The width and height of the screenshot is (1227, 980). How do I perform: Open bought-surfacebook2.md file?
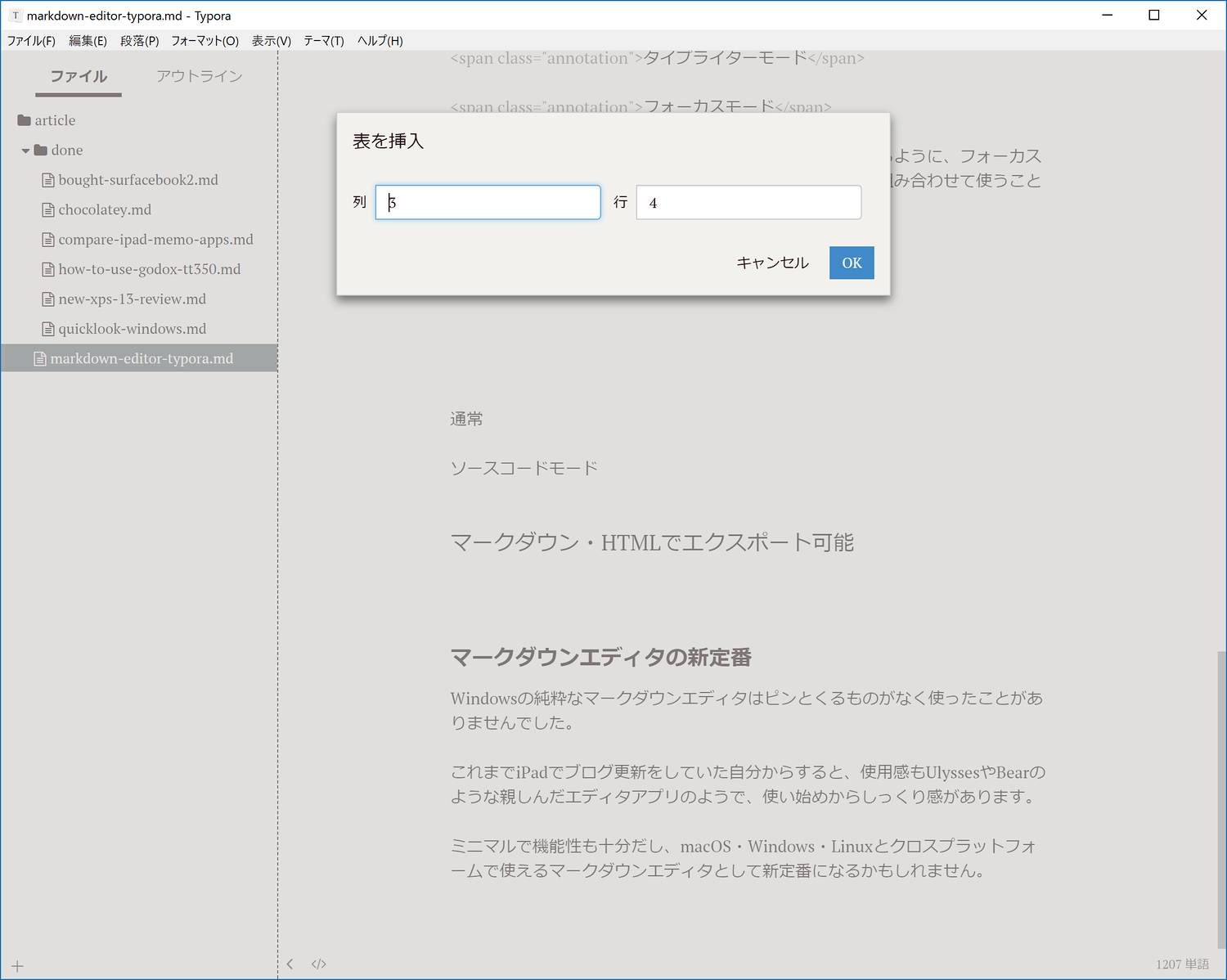tap(138, 180)
